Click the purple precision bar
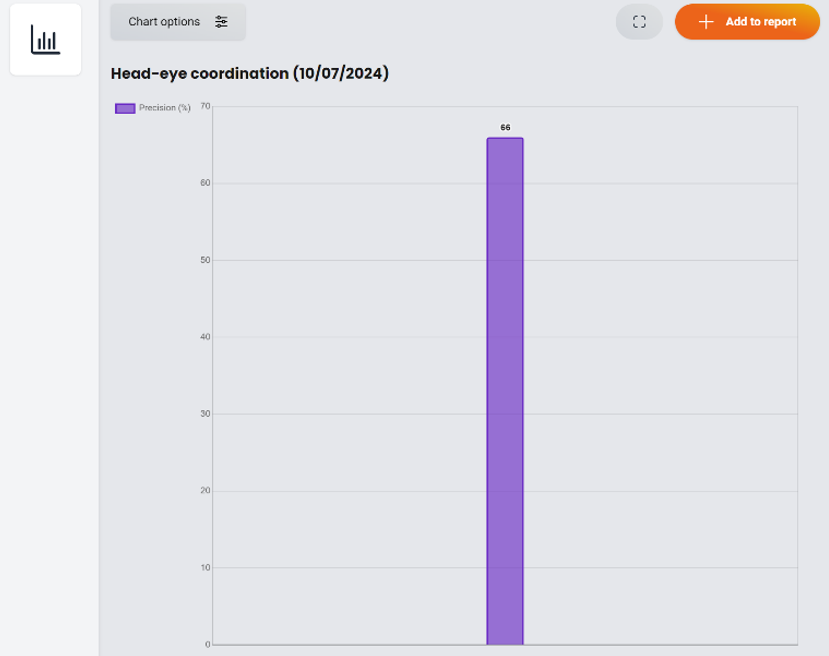 pyautogui.click(x=505, y=390)
